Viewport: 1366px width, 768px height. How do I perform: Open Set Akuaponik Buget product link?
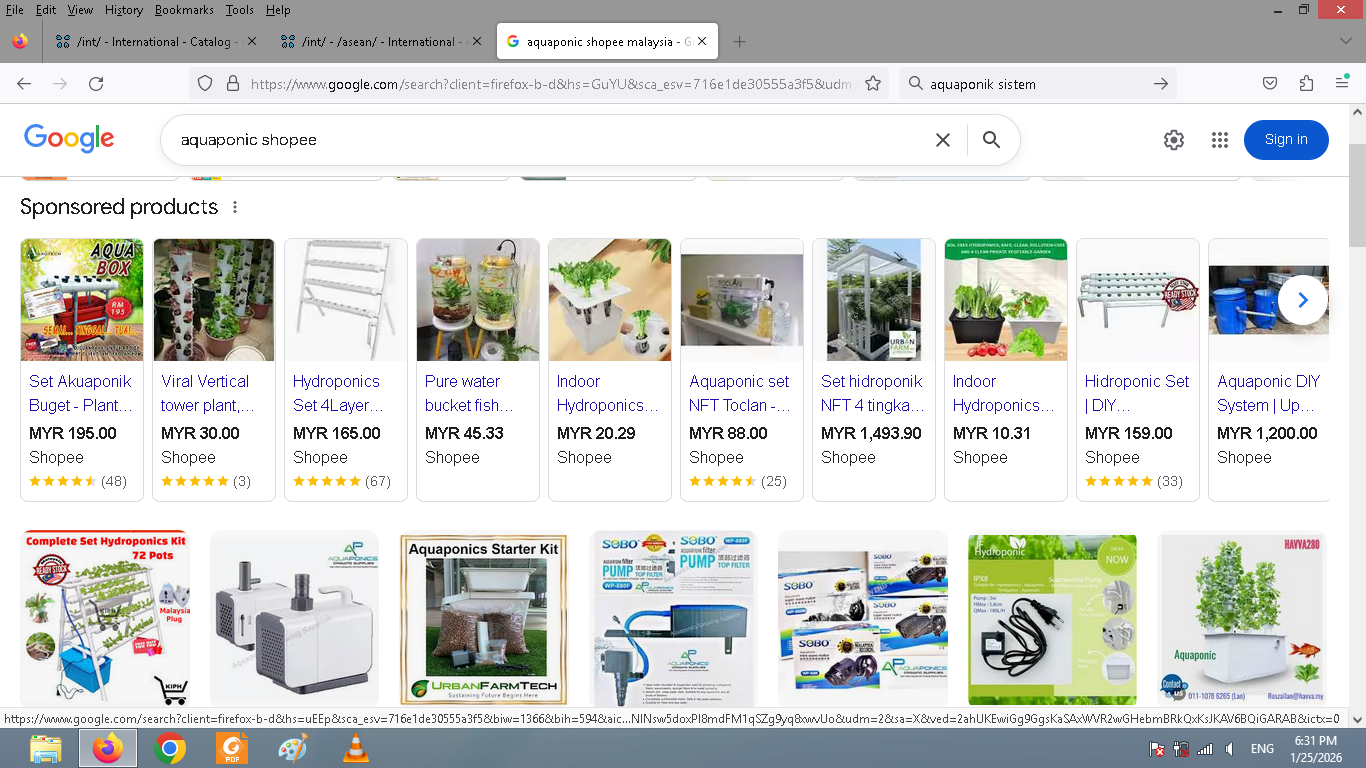pyautogui.click(x=82, y=393)
